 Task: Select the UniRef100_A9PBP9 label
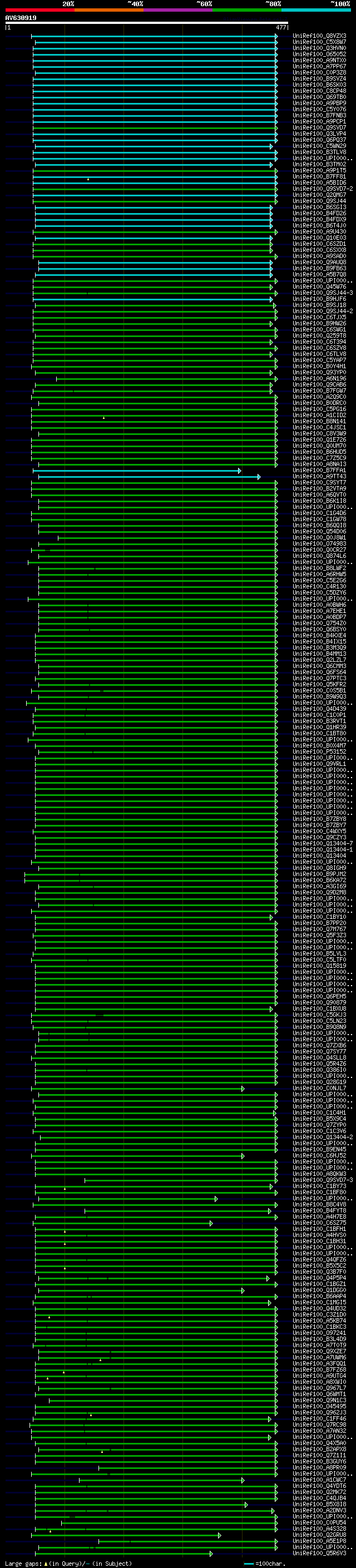pos(319,103)
